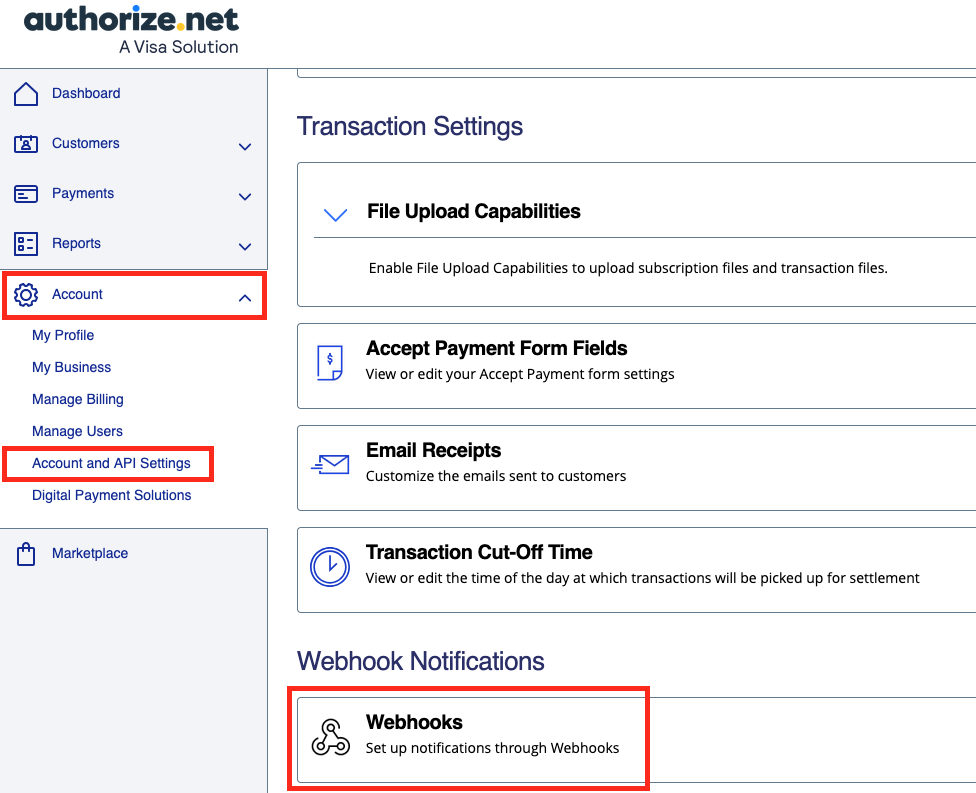Viewport: 976px width, 793px height.
Task: Open the Email Receipts card title
Action: tap(433, 450)
